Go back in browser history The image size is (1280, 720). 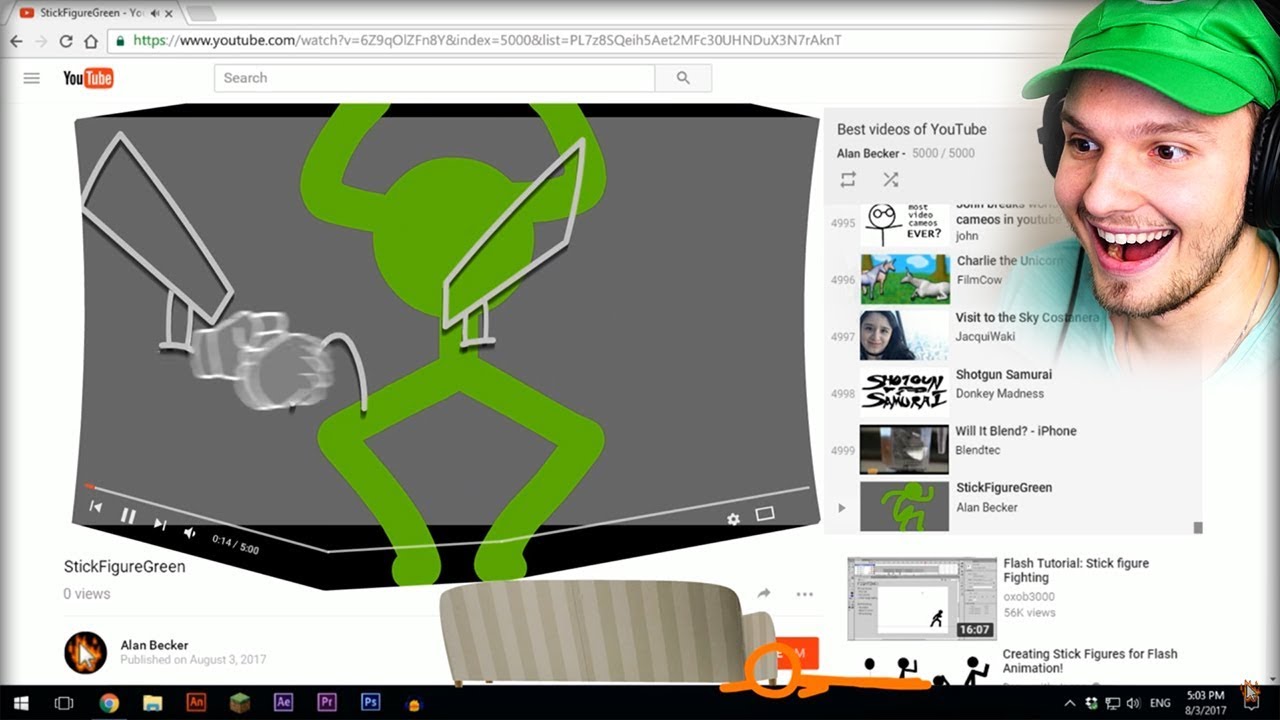16,41
